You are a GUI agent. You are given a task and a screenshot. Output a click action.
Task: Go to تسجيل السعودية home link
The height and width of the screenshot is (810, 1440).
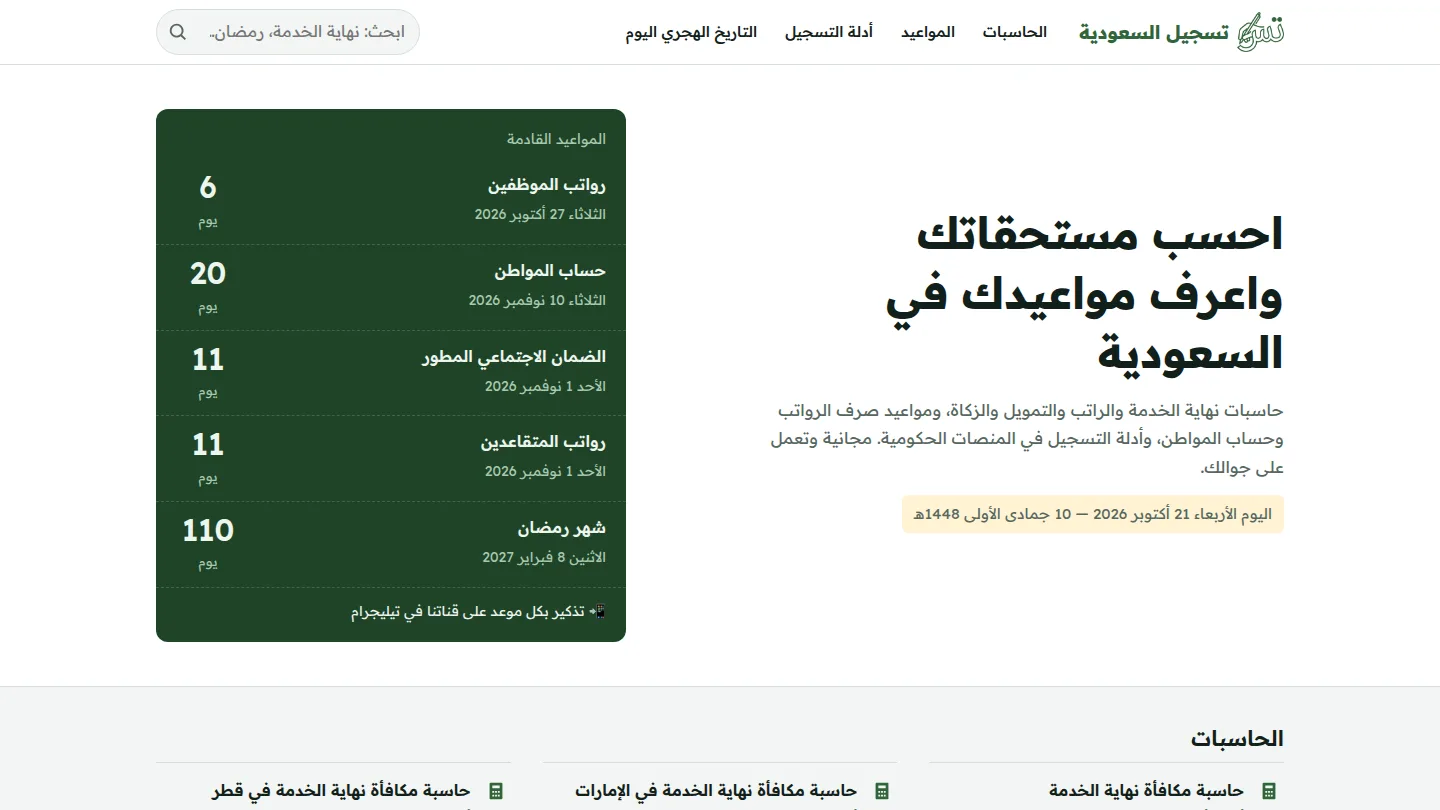pyautogui.click(x=1182, y=32)
